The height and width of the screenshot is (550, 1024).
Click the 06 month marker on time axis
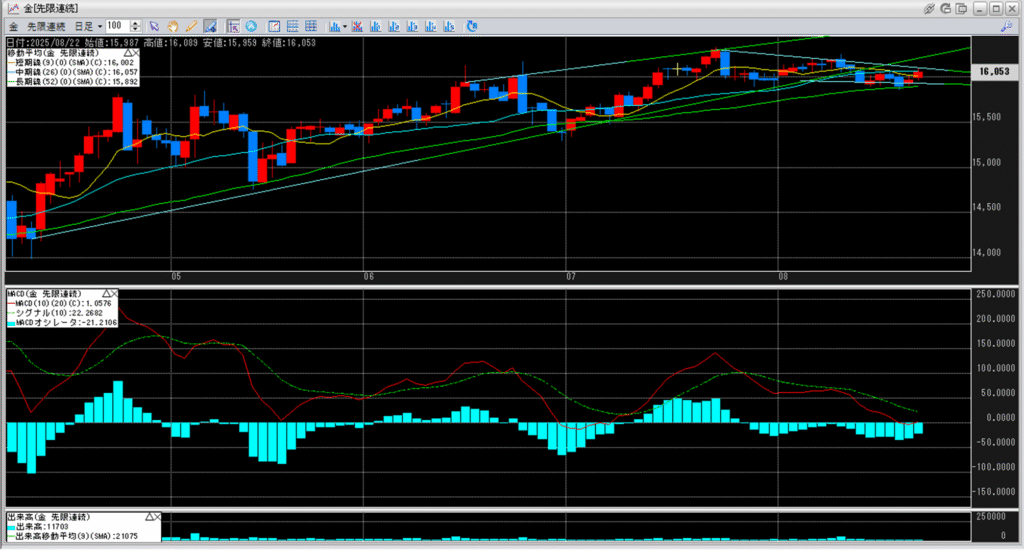pyautogui.click(x=369, y=276)
